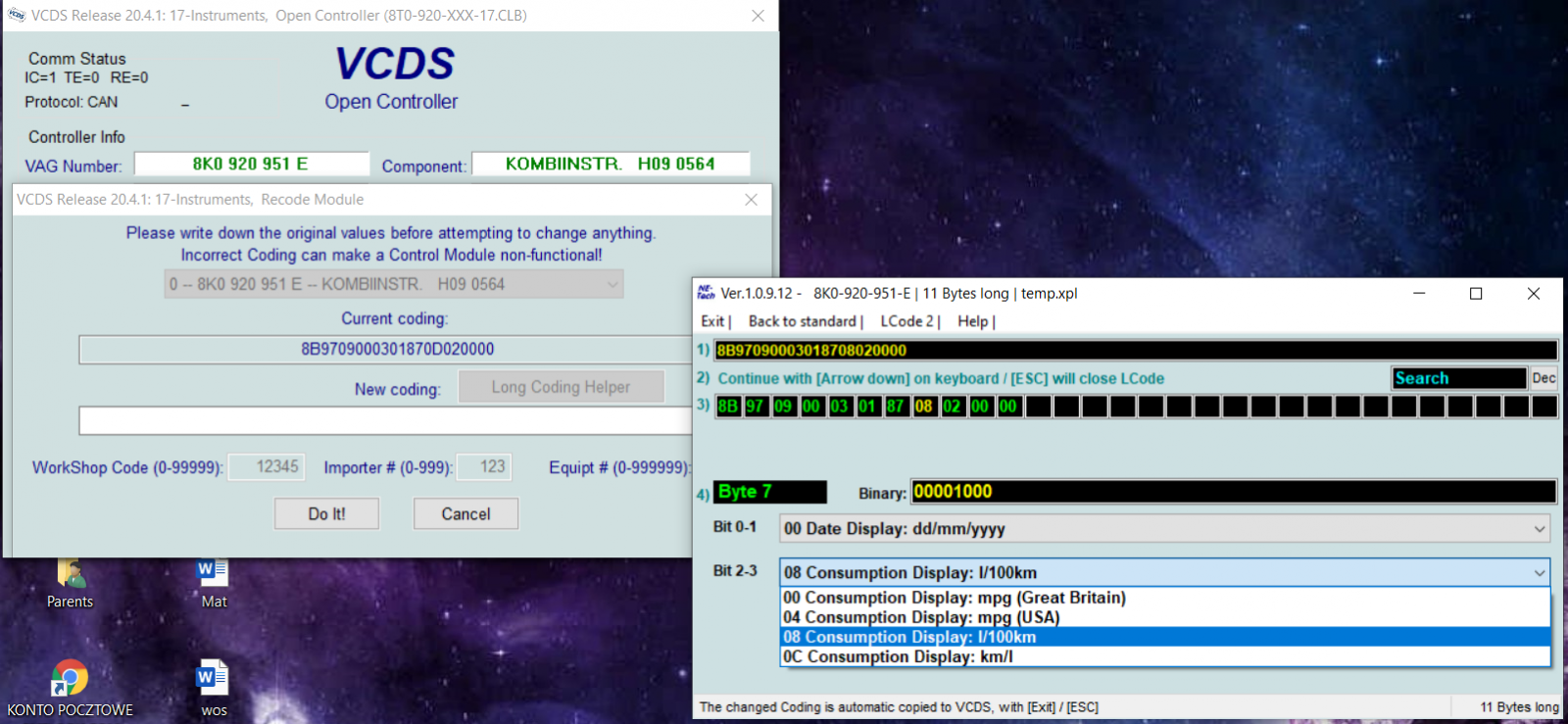Open the Exit menu in LCode
Screen dimensions: 1568x724
[713, 321]
